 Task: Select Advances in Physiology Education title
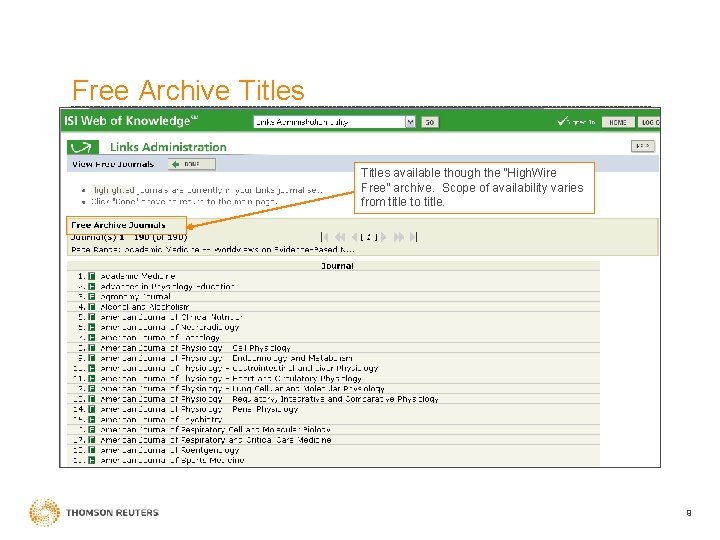point(168,287)
